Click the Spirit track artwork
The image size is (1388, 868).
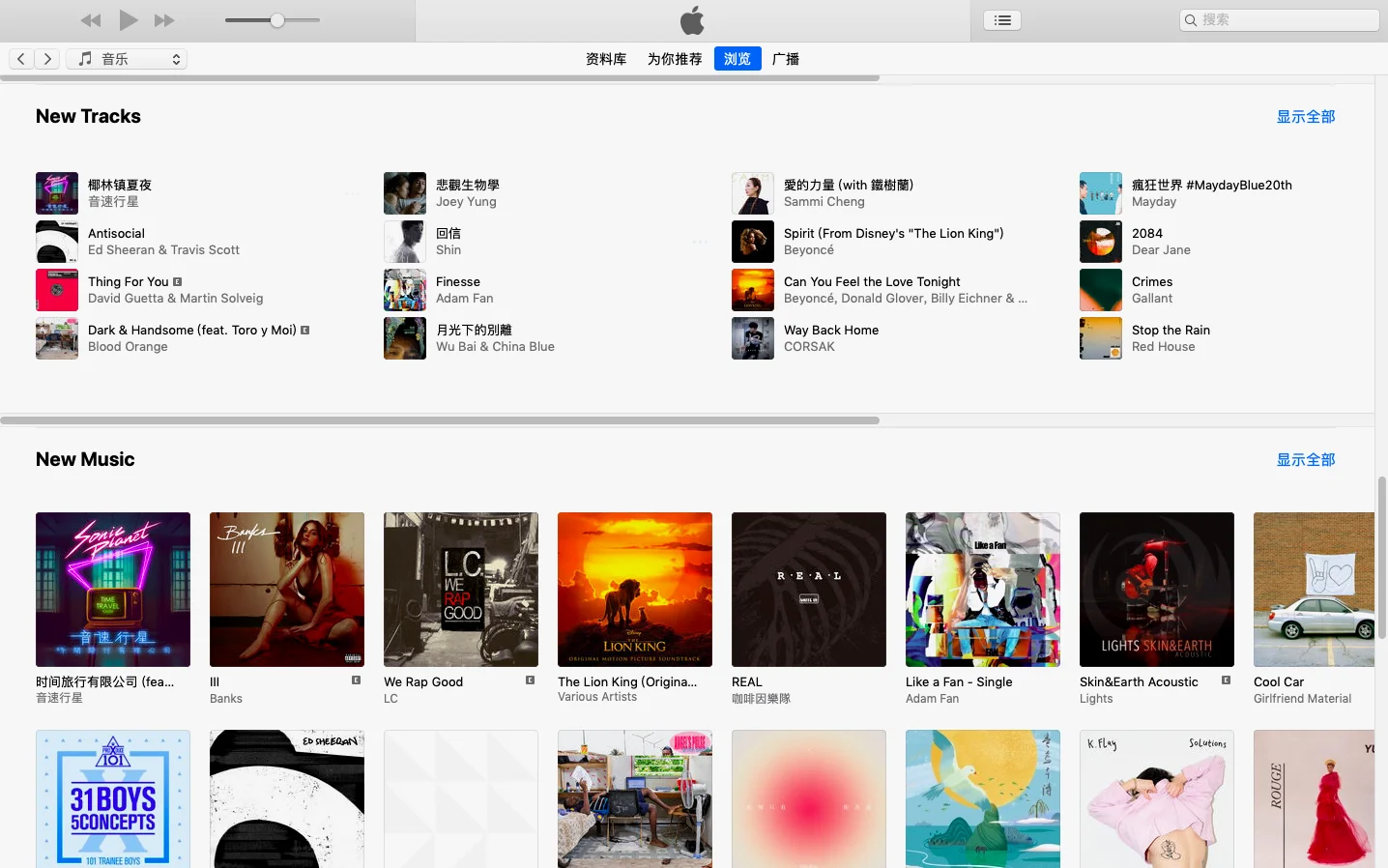(753, 242)
